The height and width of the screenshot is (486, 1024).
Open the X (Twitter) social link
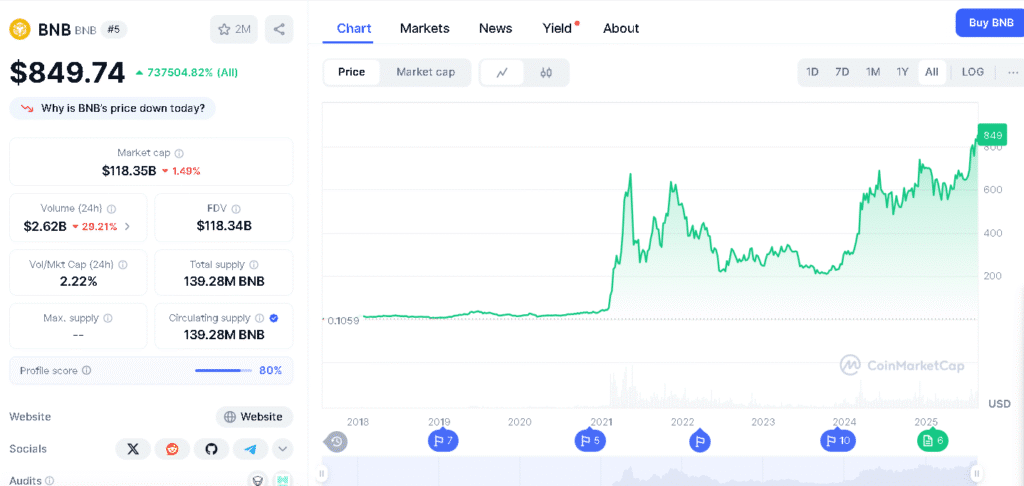[x=133, y=449]
